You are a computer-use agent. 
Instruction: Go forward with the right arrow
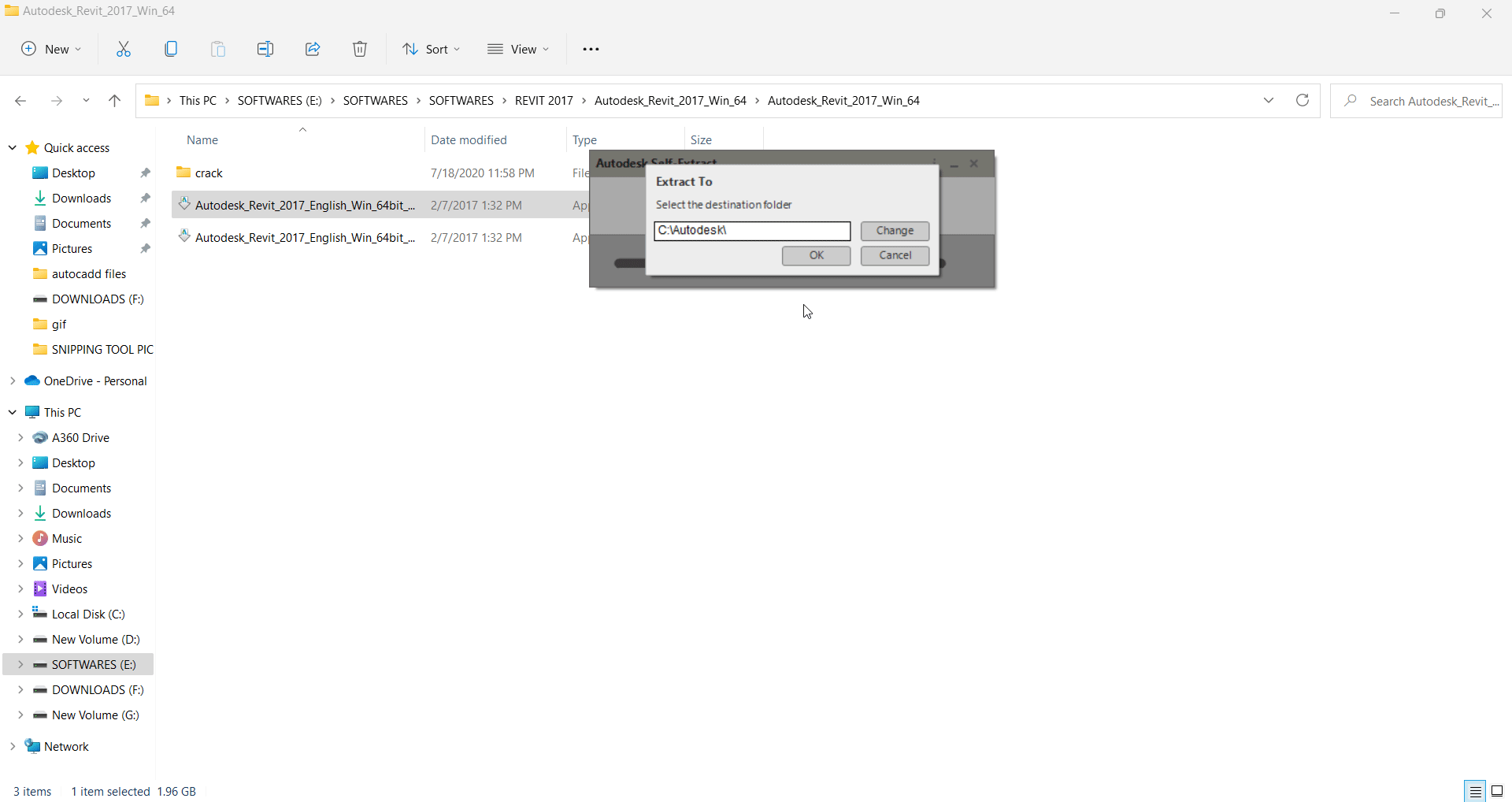coord(56,101)
